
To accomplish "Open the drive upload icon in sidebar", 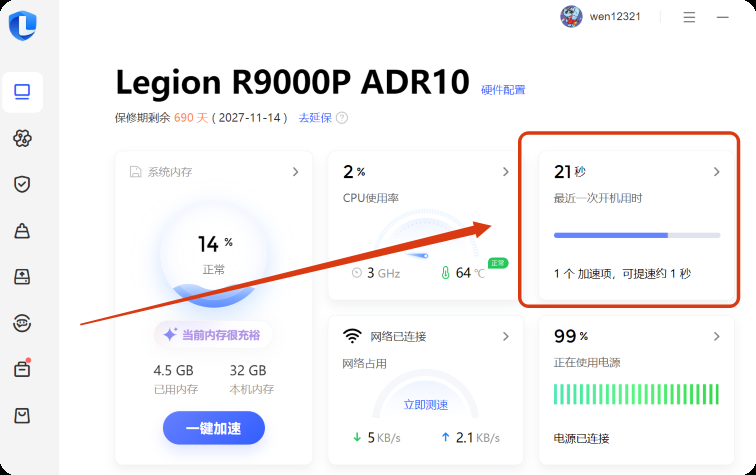I will point(22,276).
